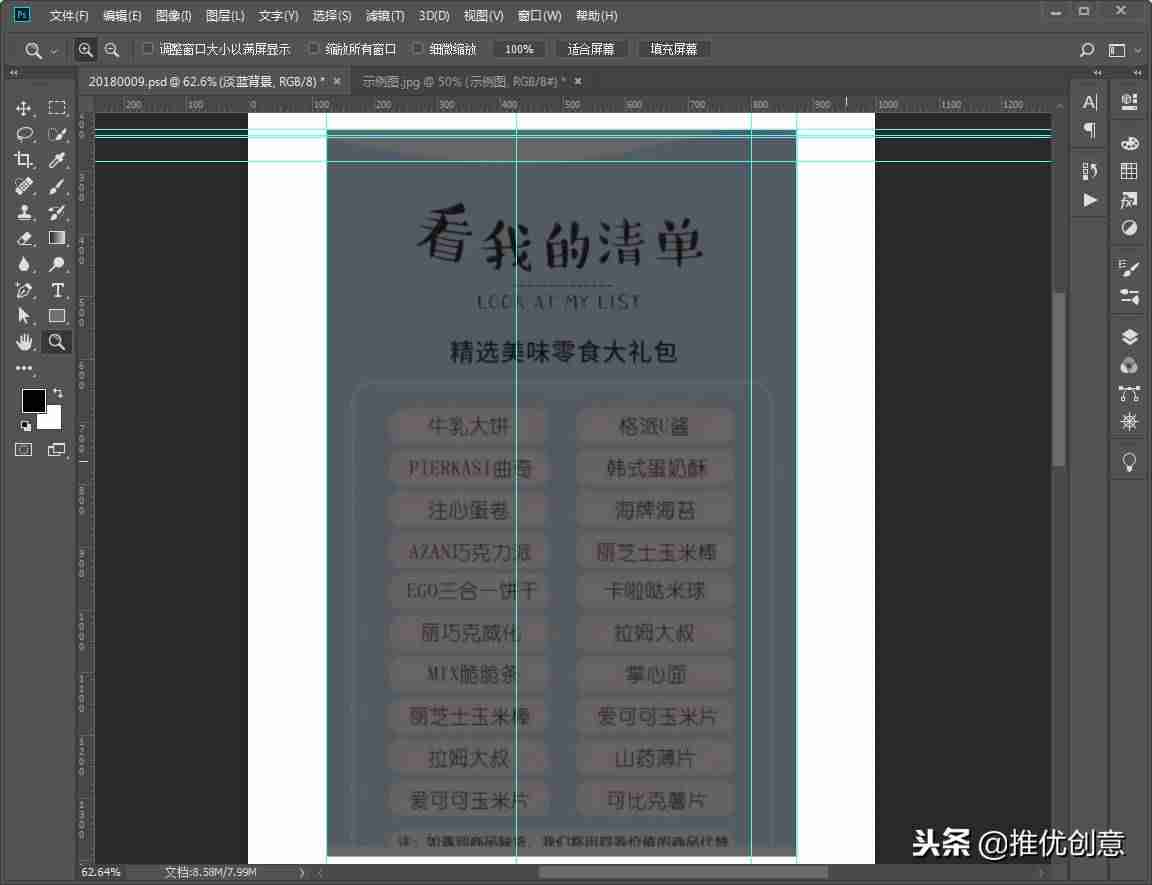Open the 编辑(E) menu
1152x885 pixels.
pos(122,15)
